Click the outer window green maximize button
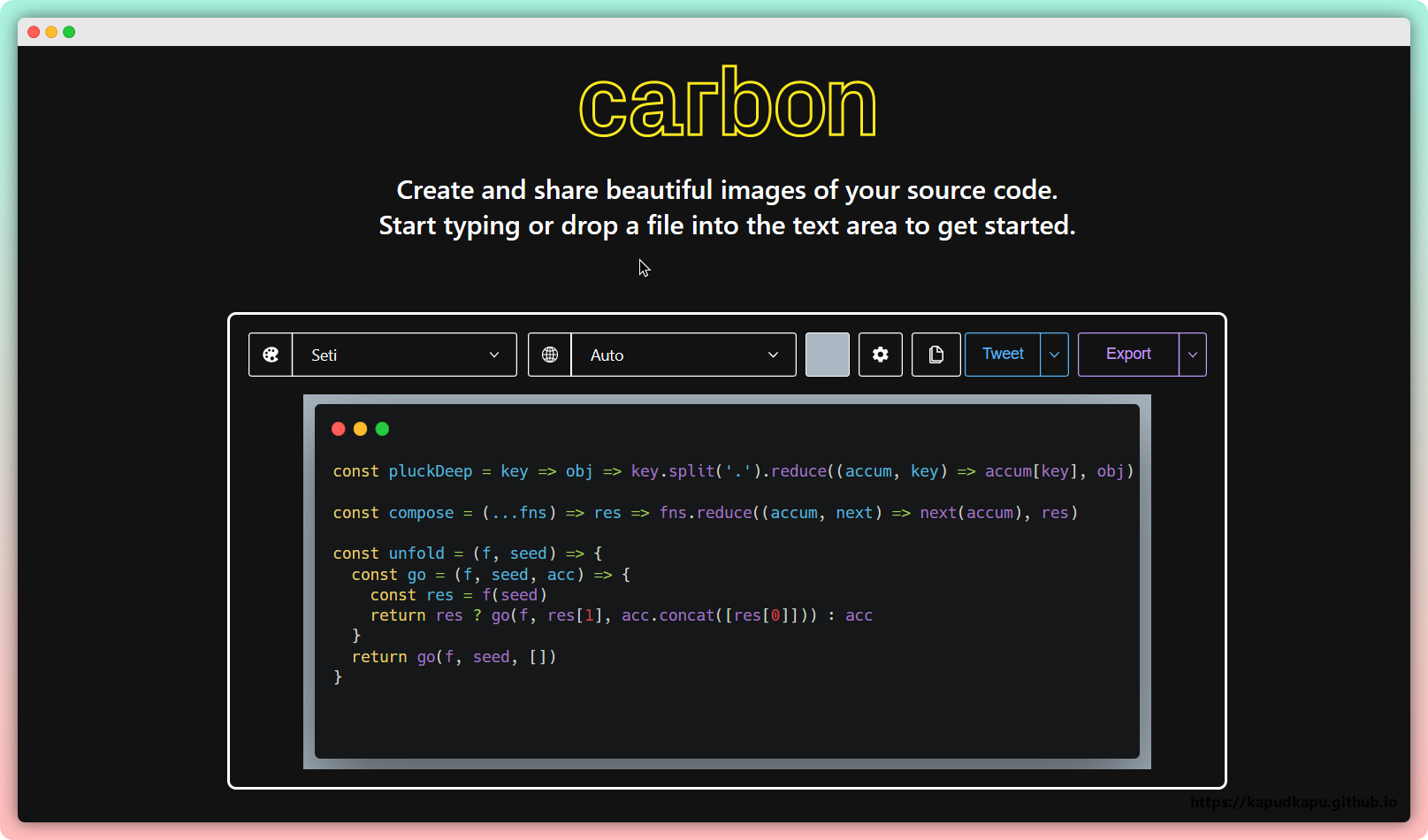 coord(69,32)
